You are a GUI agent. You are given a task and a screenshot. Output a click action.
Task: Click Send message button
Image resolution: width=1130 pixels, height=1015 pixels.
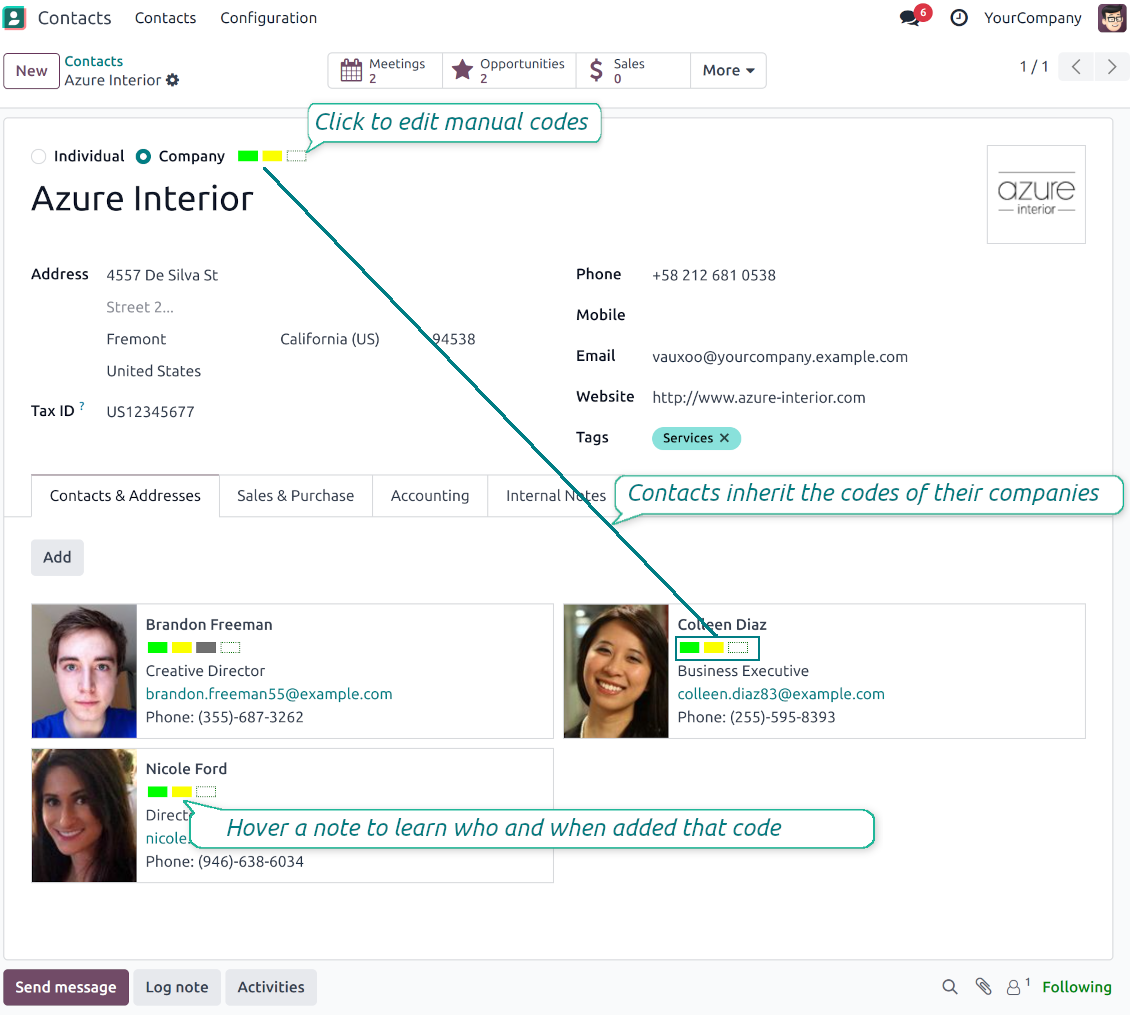(66, 987)
